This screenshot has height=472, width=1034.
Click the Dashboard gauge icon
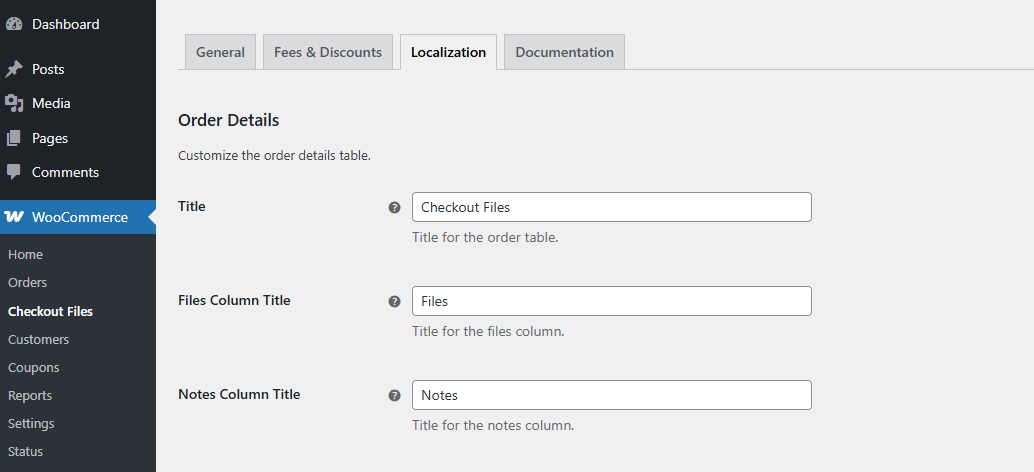[14, 24]
